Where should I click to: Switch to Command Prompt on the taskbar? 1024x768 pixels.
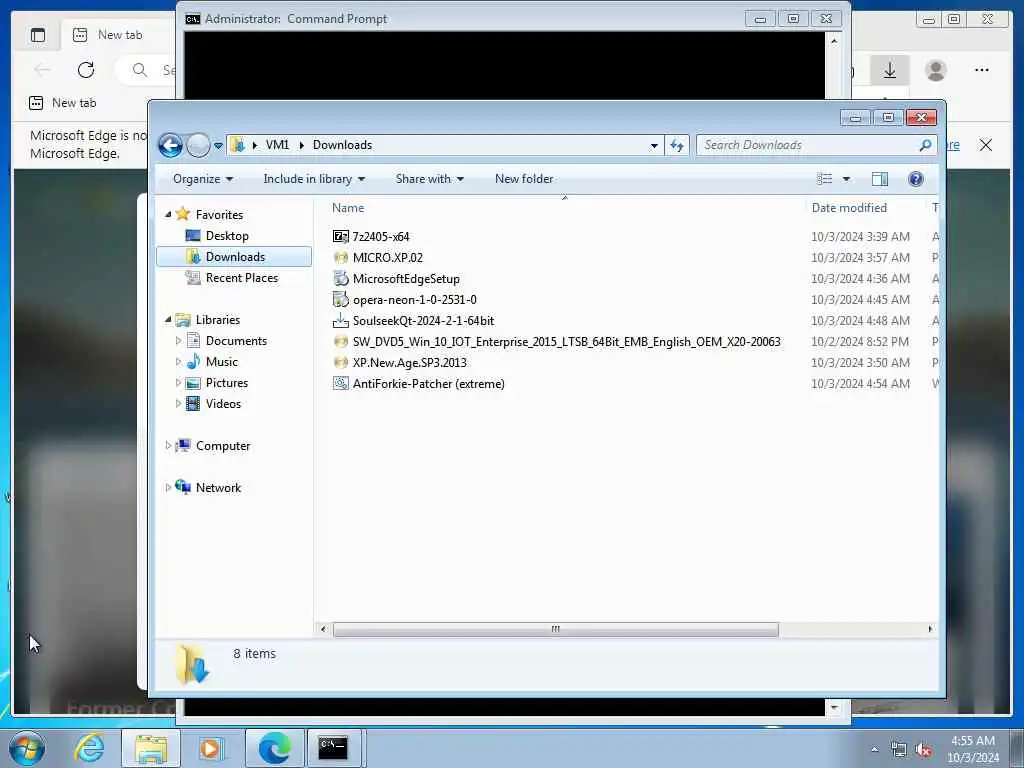334,748
